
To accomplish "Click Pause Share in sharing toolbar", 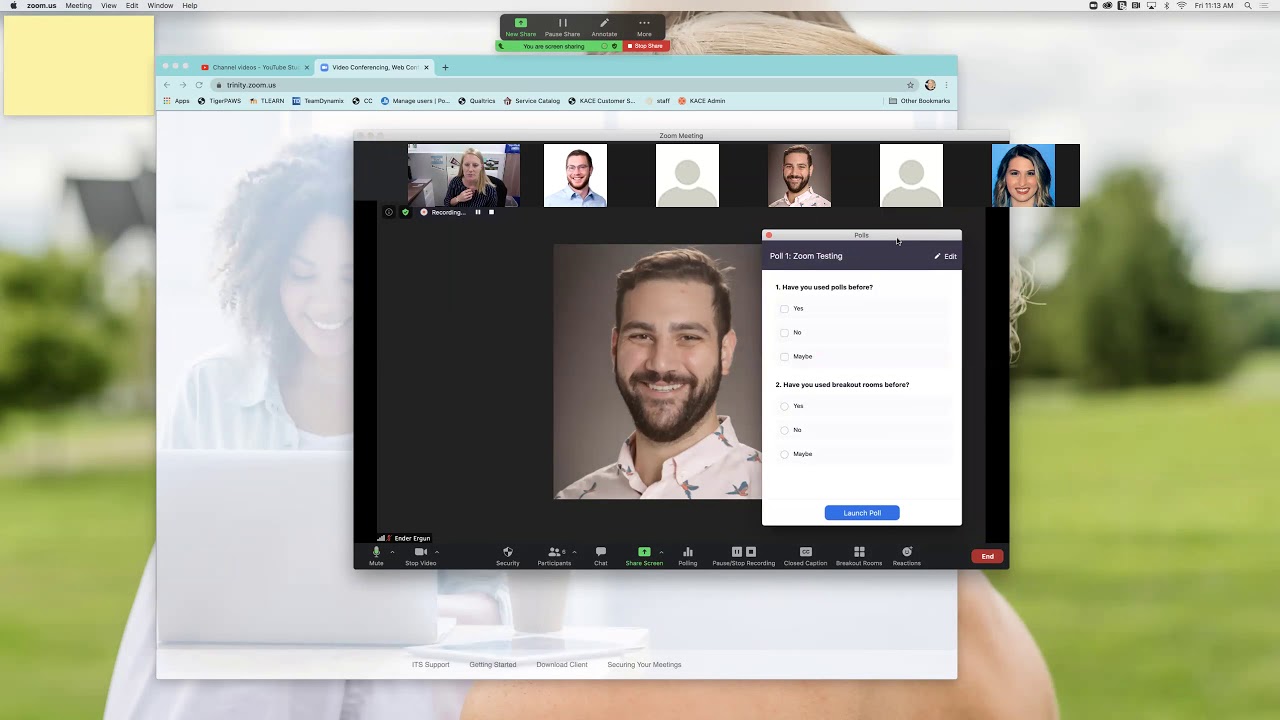I will coord(562,26).
